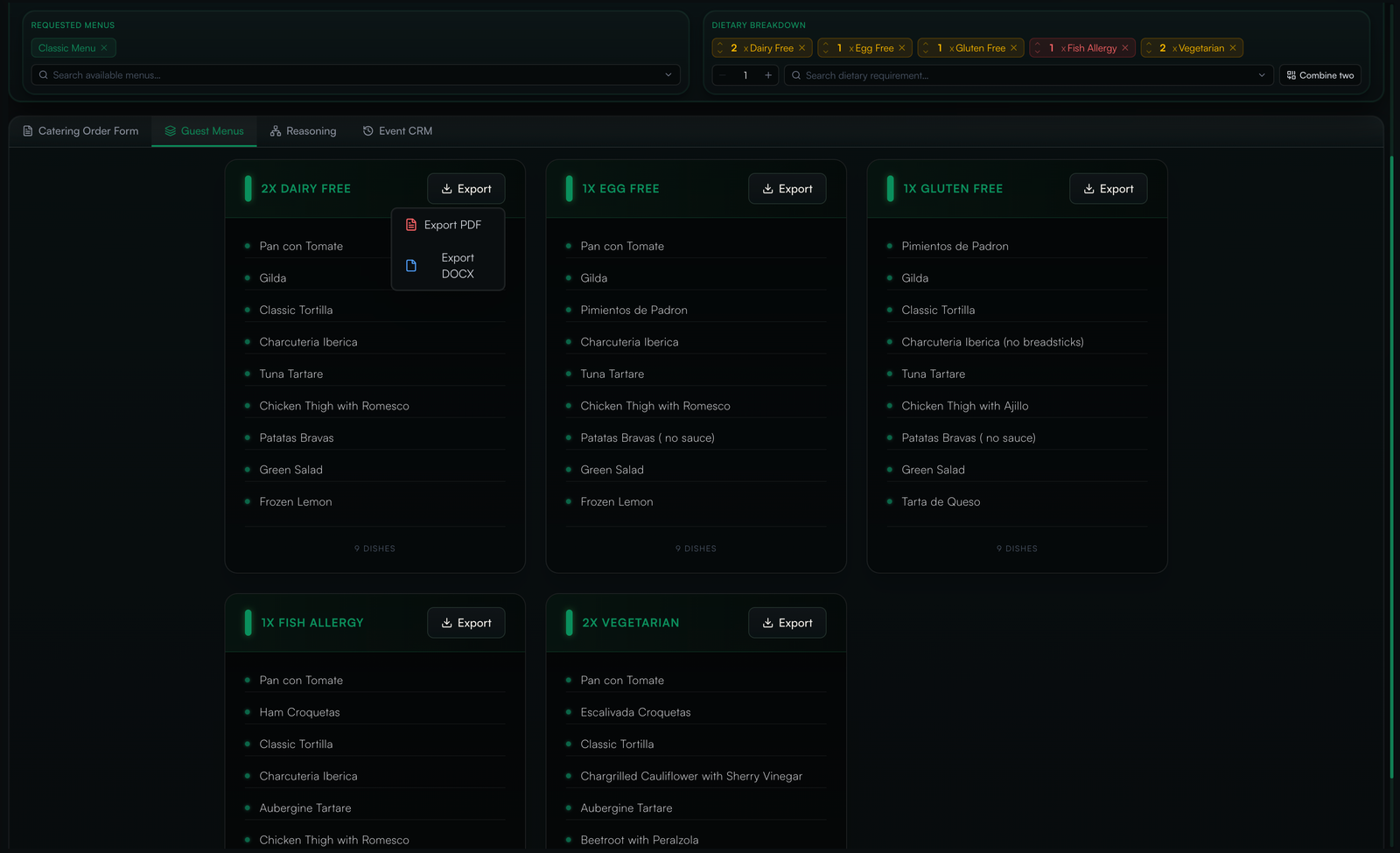
Task: Click the Chicken Thigh with Ajillo dish
Action: (x=965, y=406)
